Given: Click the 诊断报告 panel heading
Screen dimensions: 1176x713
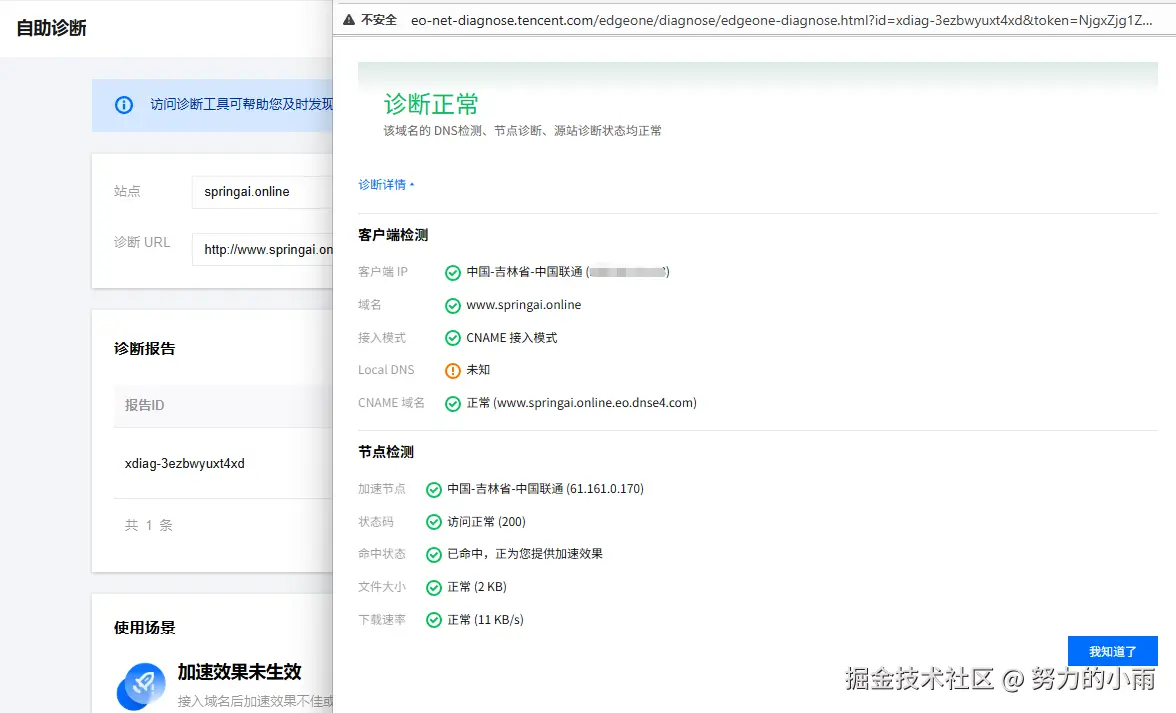Looking at the screenshot, I should tap(144, 349).
